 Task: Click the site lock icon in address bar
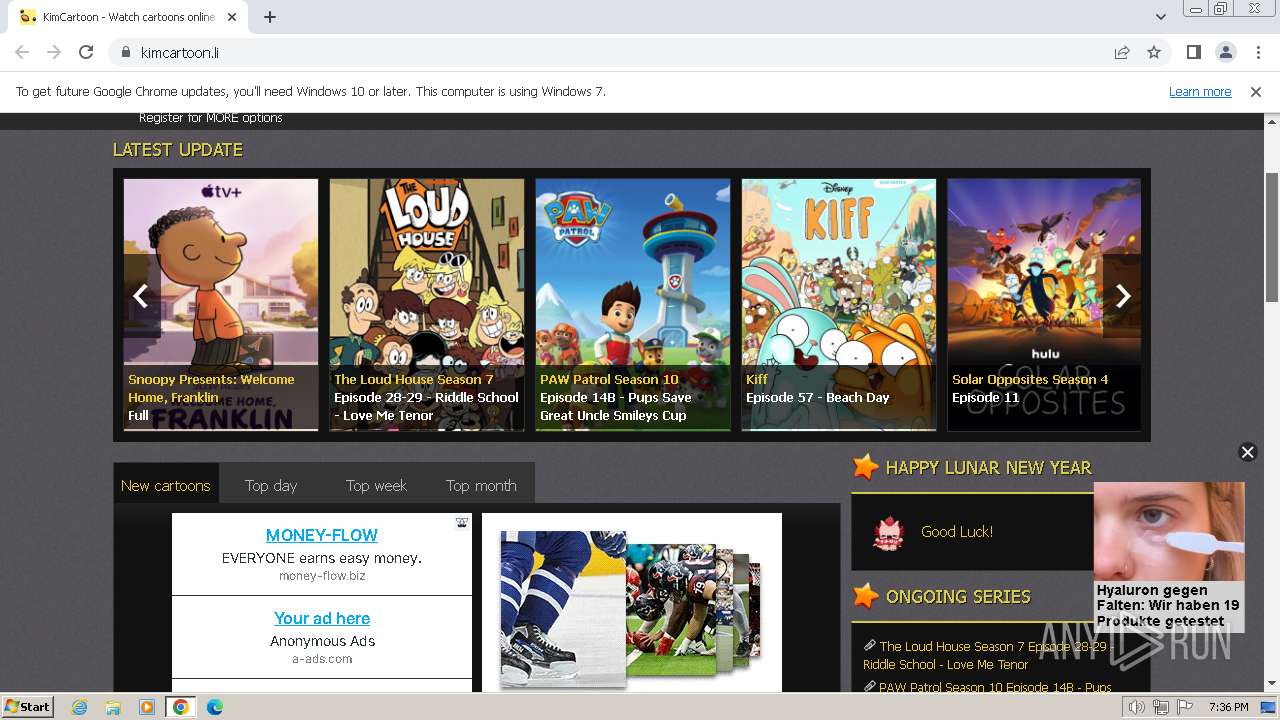[x=125, y=53]
